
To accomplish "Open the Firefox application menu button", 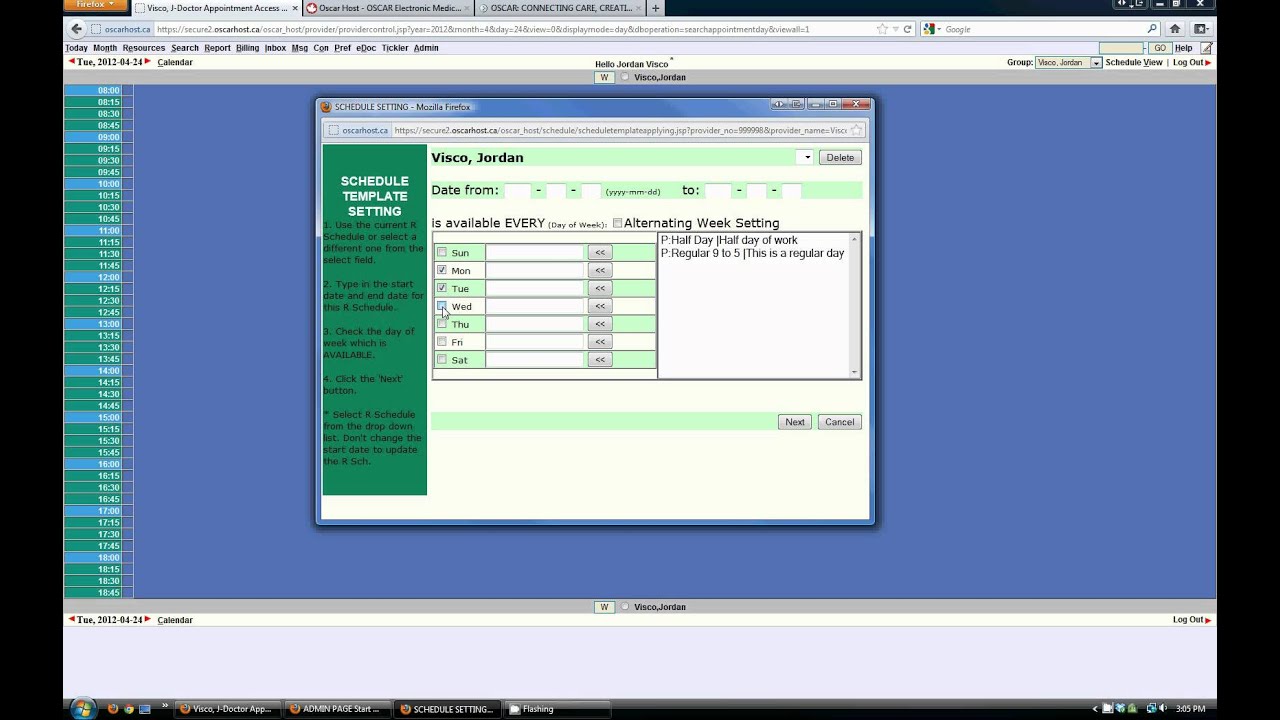I will 95,5.
